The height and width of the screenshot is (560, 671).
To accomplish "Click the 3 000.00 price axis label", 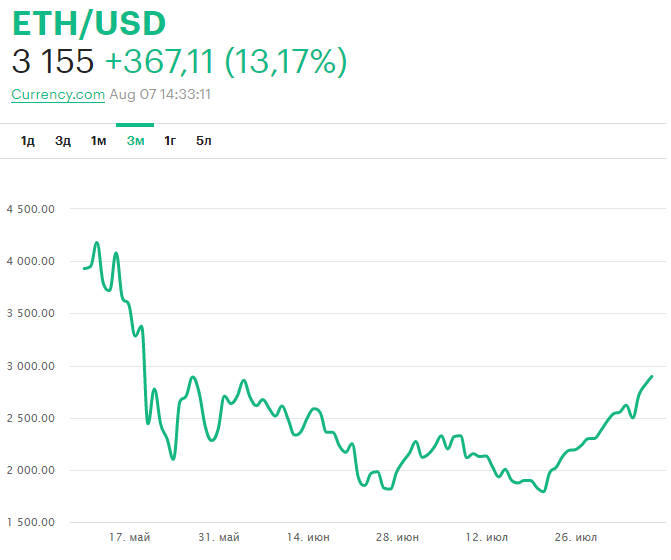I will pyautogui.click(x=30, y=366).
